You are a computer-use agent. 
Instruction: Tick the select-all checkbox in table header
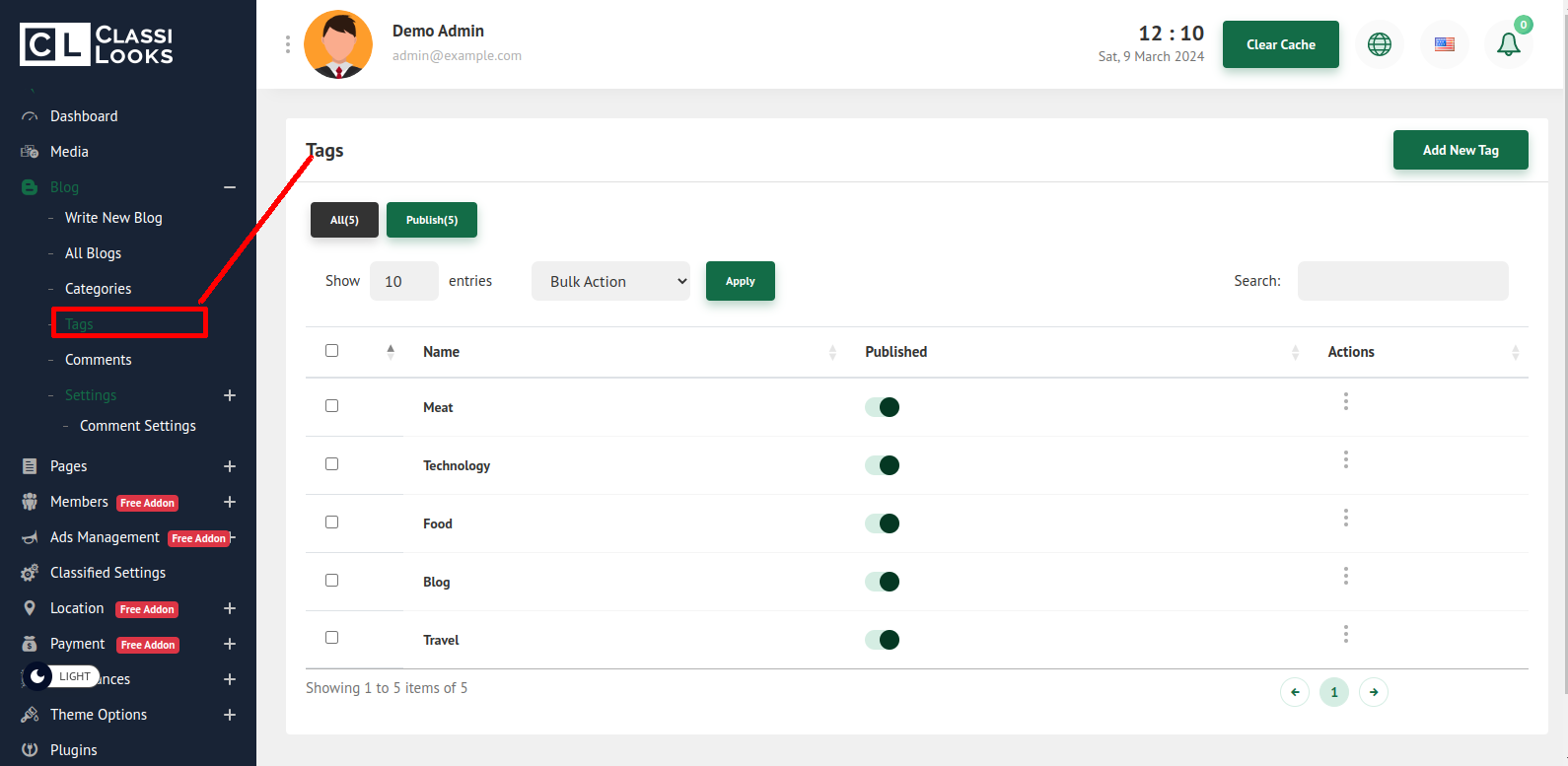(331, 351)
